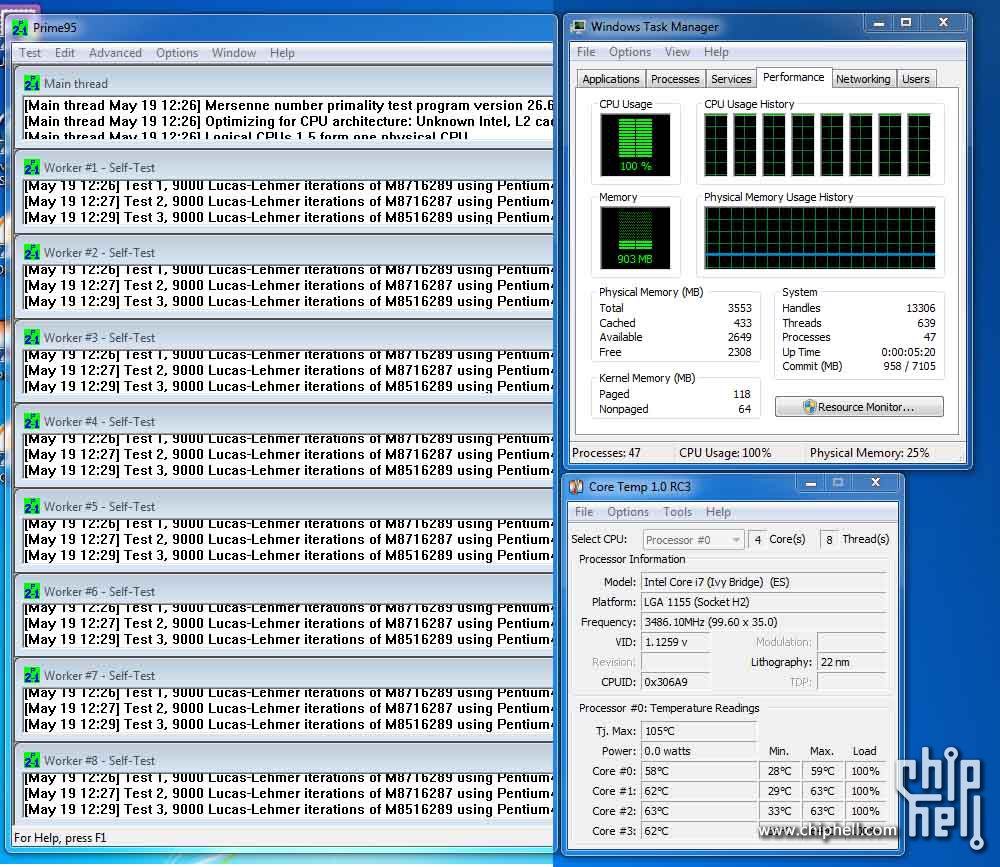This screenshot has width=1000, height=867.
Task: Click the CPUID field showing 0x306A9
Action: (675, 682)
